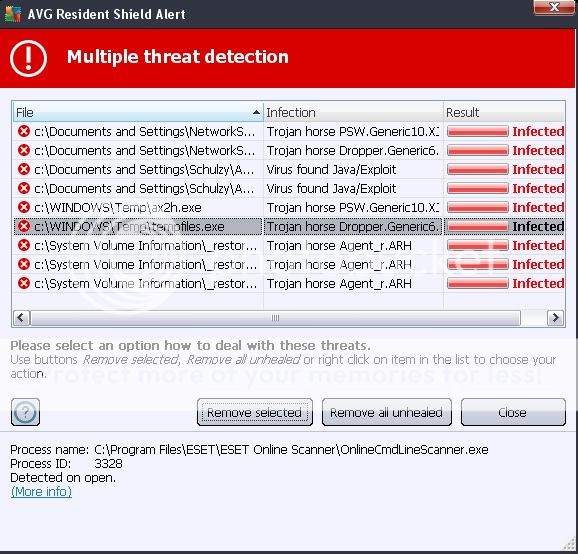Click Infected result text for tempfiles.exe
This screenshot has height=554, width=578.
point(538,227)
